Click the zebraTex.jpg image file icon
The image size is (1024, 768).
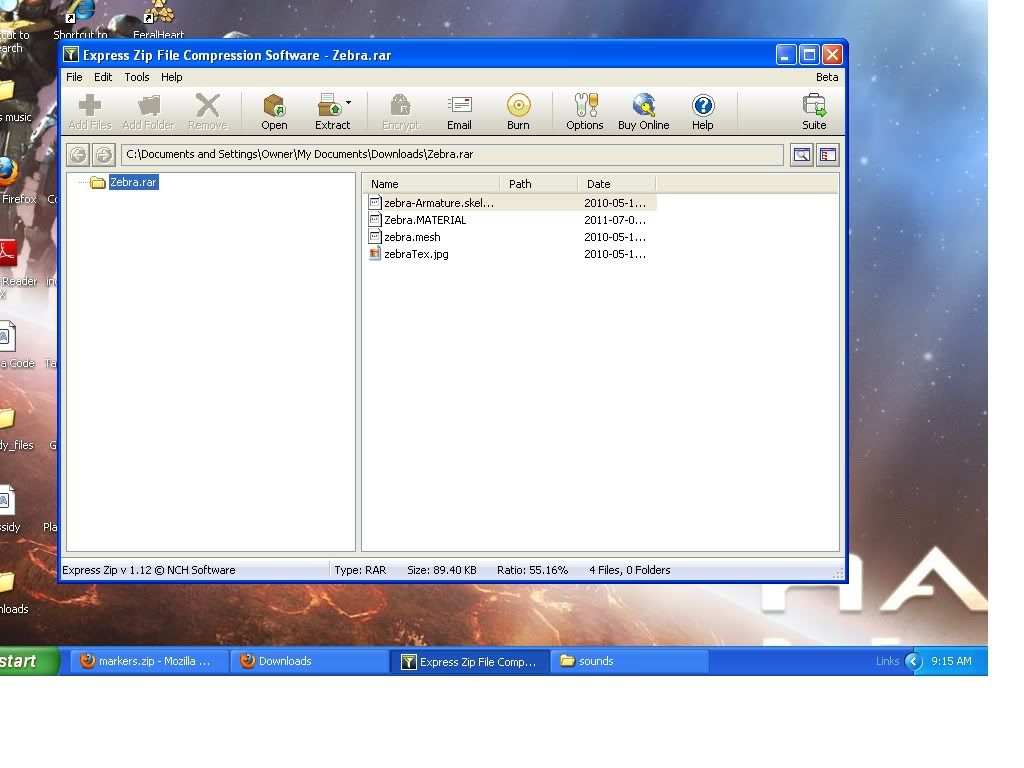click(375, 253)
